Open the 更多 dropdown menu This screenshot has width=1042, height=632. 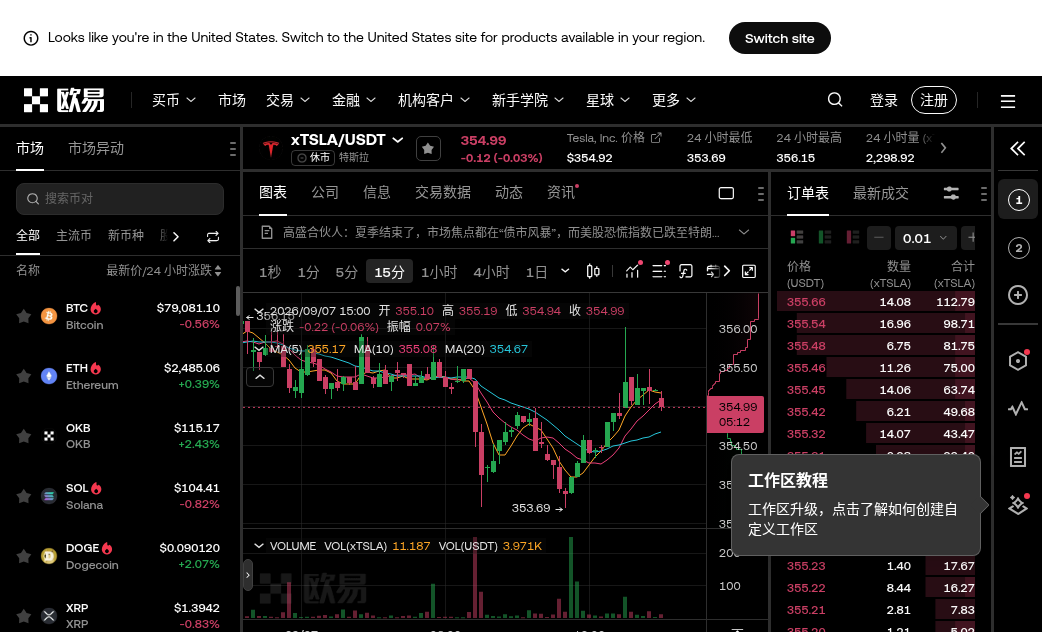tap(674, 100)
